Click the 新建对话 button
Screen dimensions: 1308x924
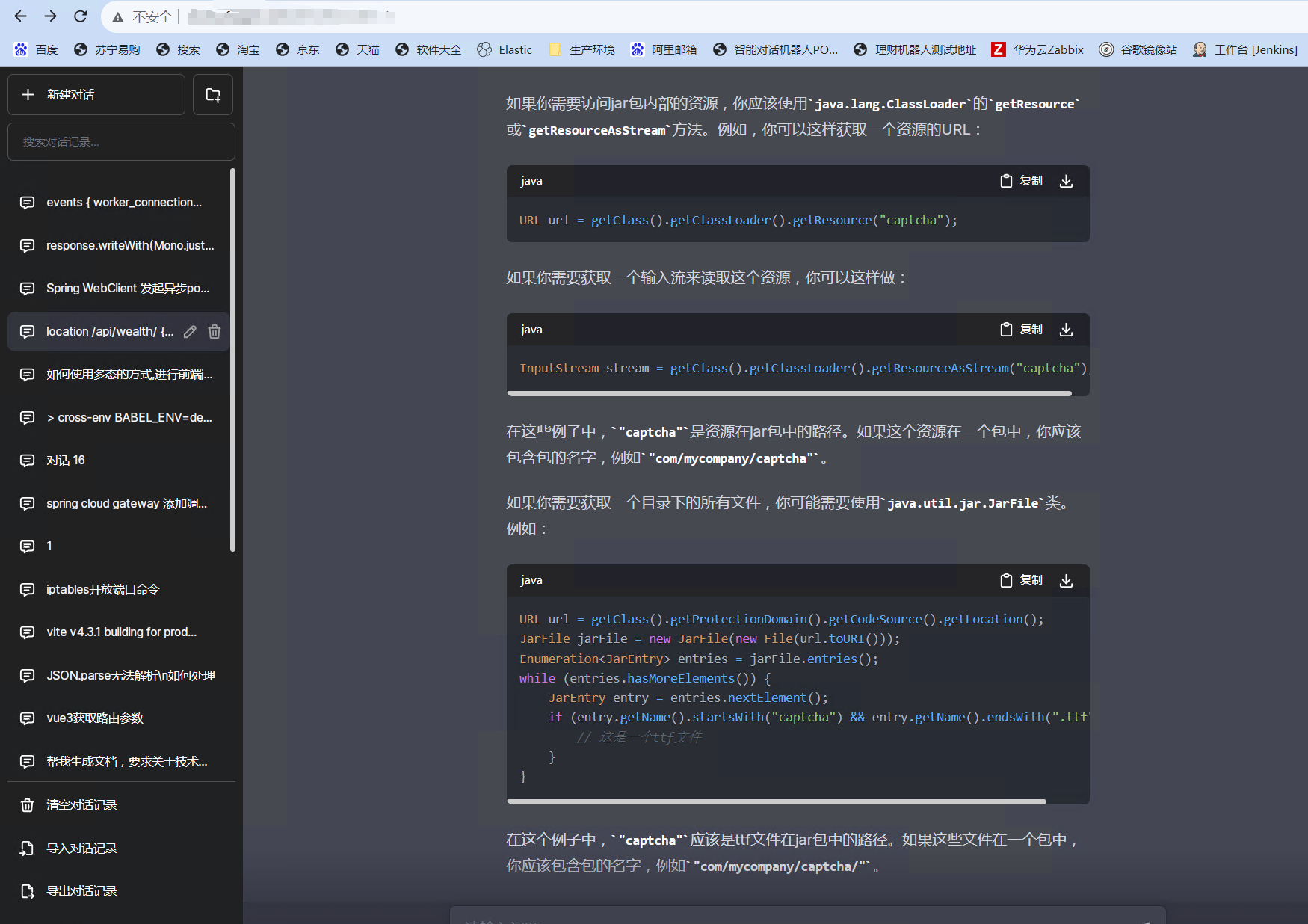[x=96, y=94]
